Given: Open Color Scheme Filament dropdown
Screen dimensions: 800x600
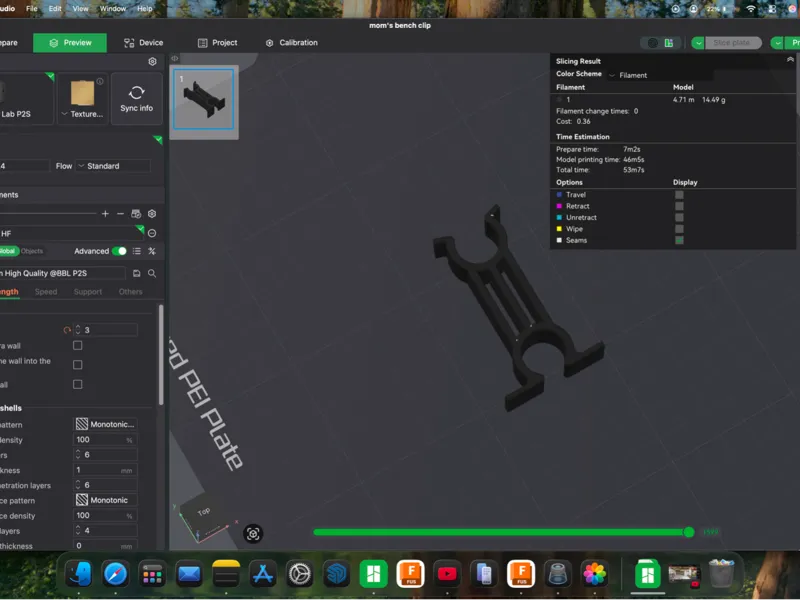Looking at the screenshot, I should (660, 75).
